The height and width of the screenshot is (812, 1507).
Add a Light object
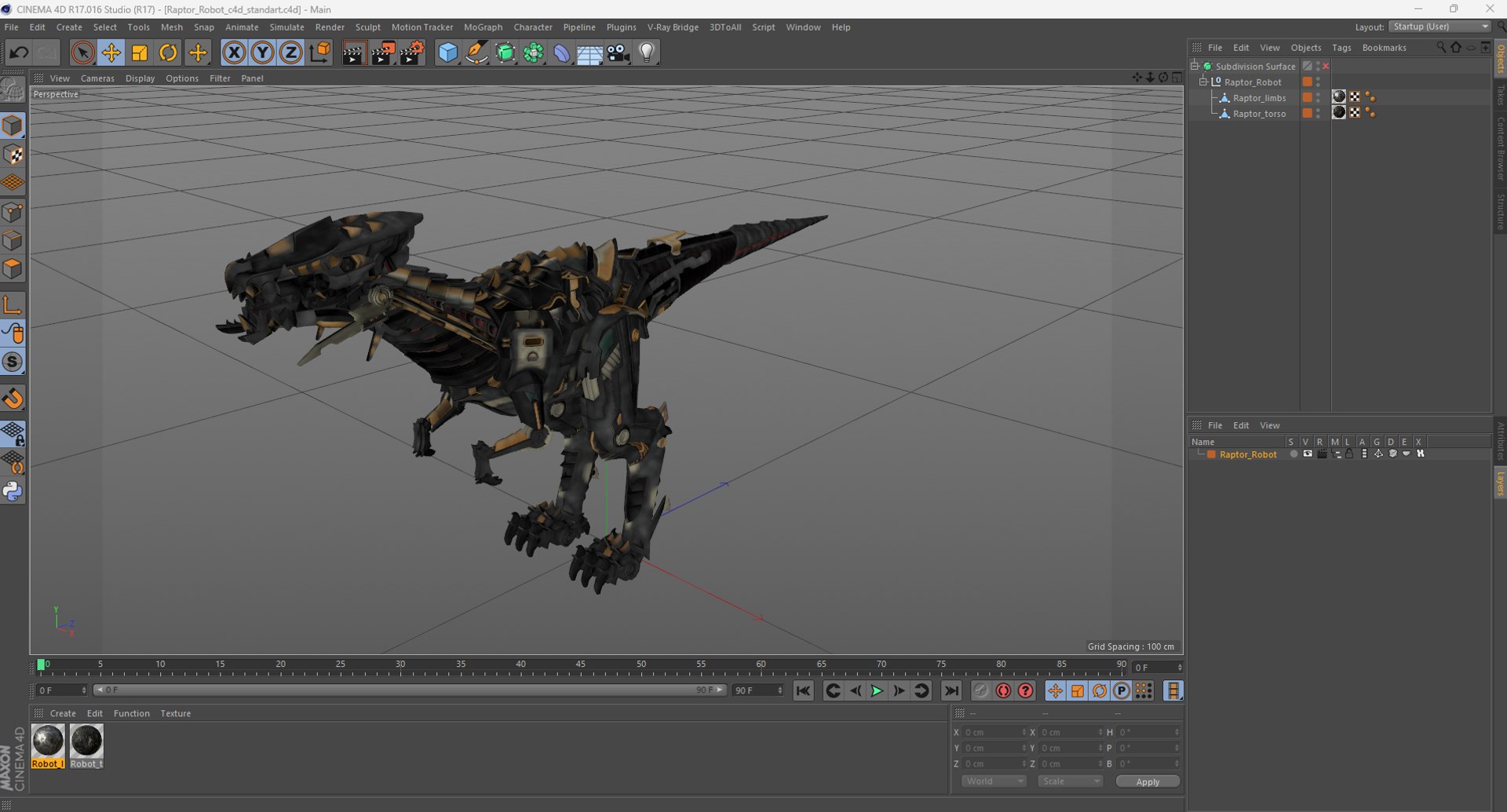click(647, 53)
